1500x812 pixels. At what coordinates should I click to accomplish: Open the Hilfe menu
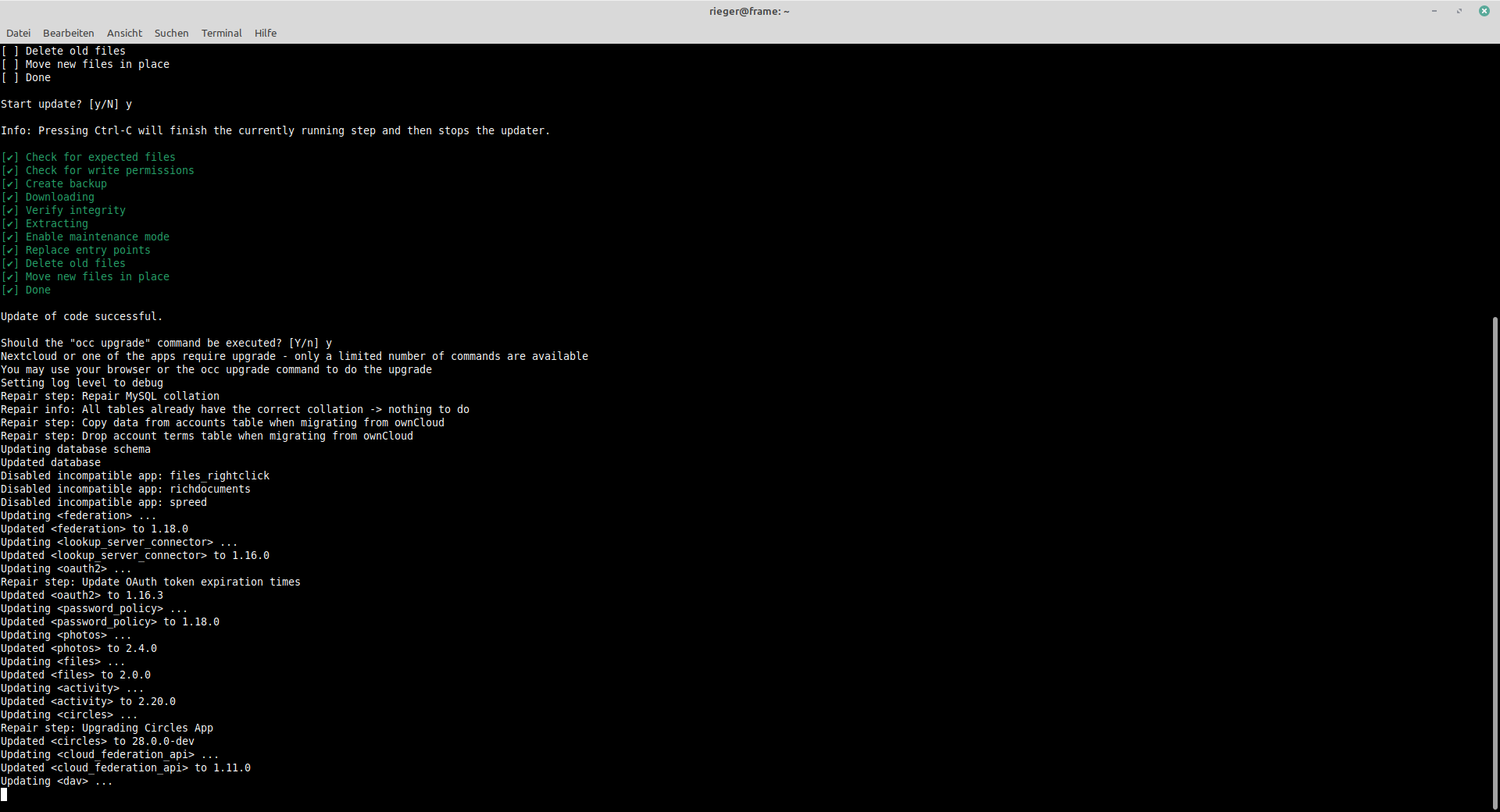tap(266, 33)
